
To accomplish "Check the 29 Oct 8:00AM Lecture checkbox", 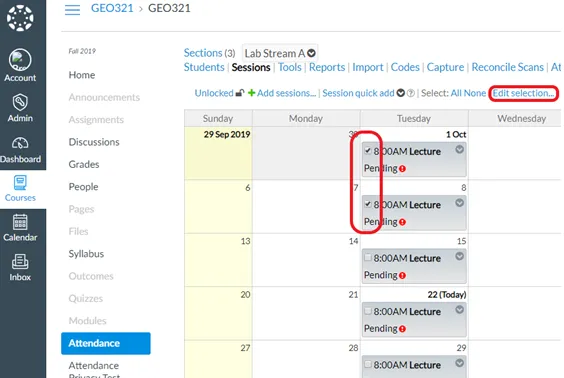I will [x=368, y=364].
